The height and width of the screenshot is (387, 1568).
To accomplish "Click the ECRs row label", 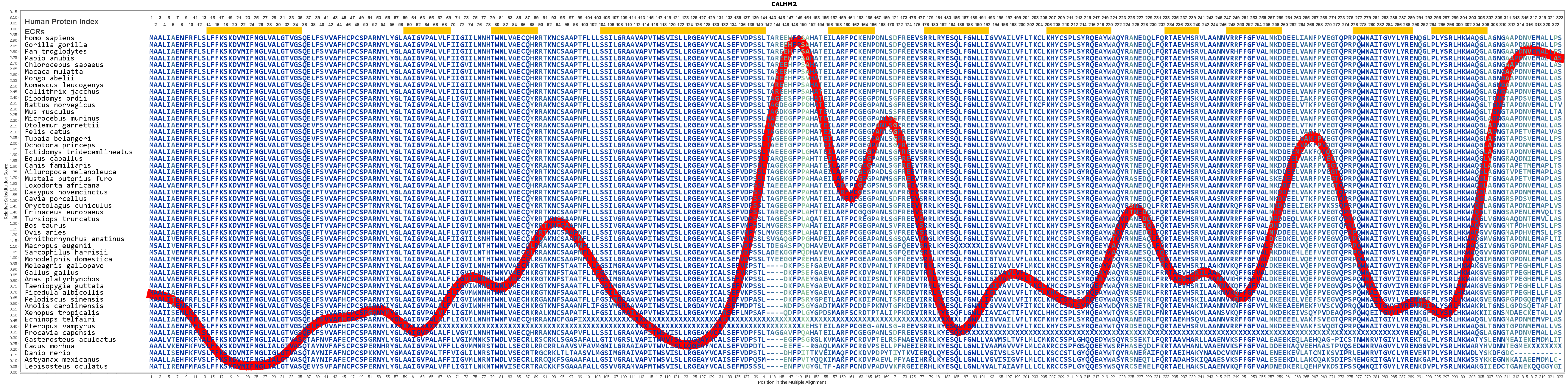I will (x=35, y=31).
